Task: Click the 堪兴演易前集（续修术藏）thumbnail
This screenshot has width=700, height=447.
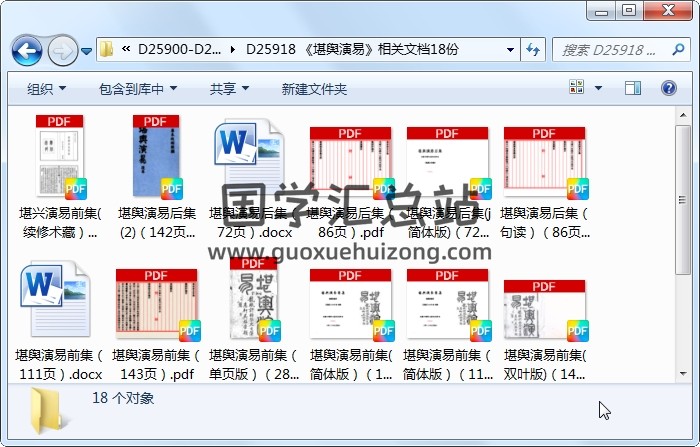Action: pos(58,162)
